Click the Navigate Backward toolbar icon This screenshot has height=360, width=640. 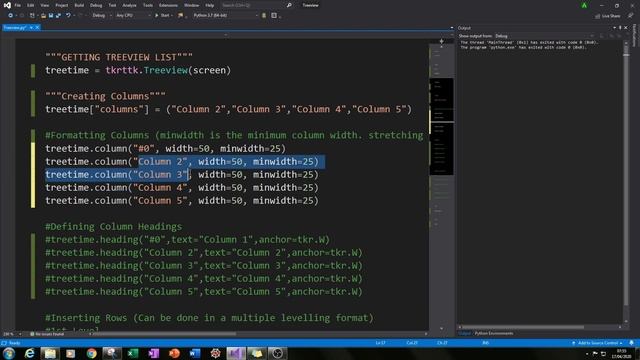[10, 16]
